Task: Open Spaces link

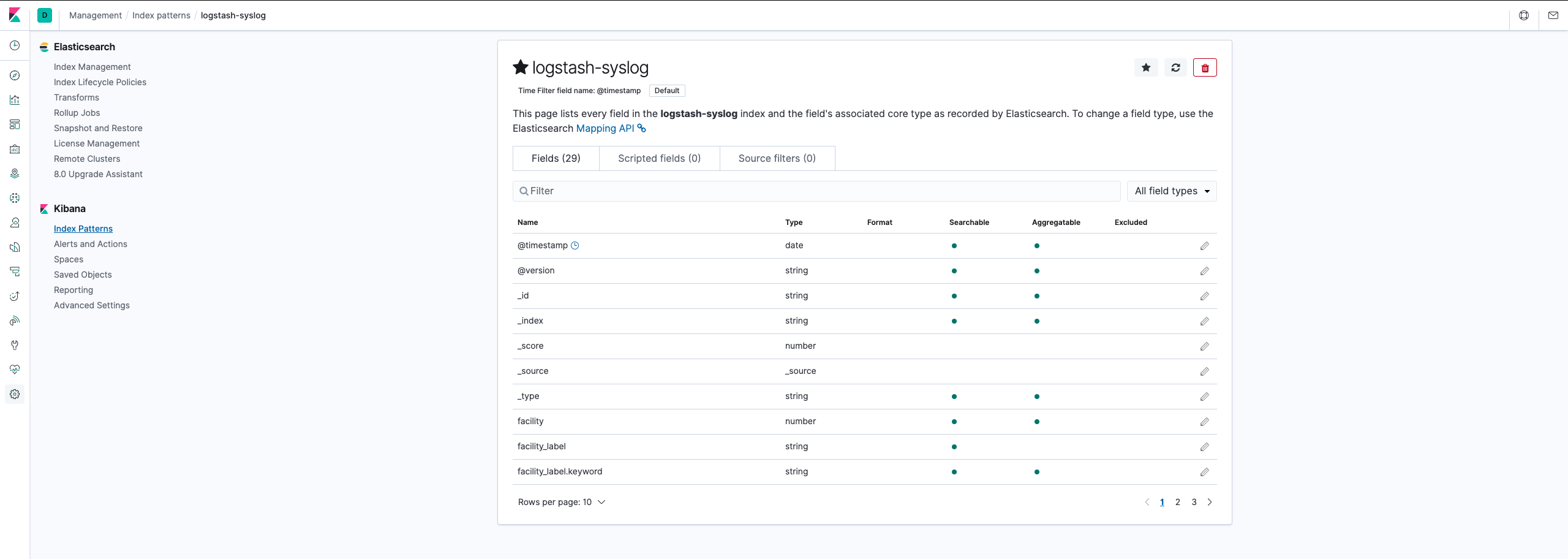Action: point(69,259)
